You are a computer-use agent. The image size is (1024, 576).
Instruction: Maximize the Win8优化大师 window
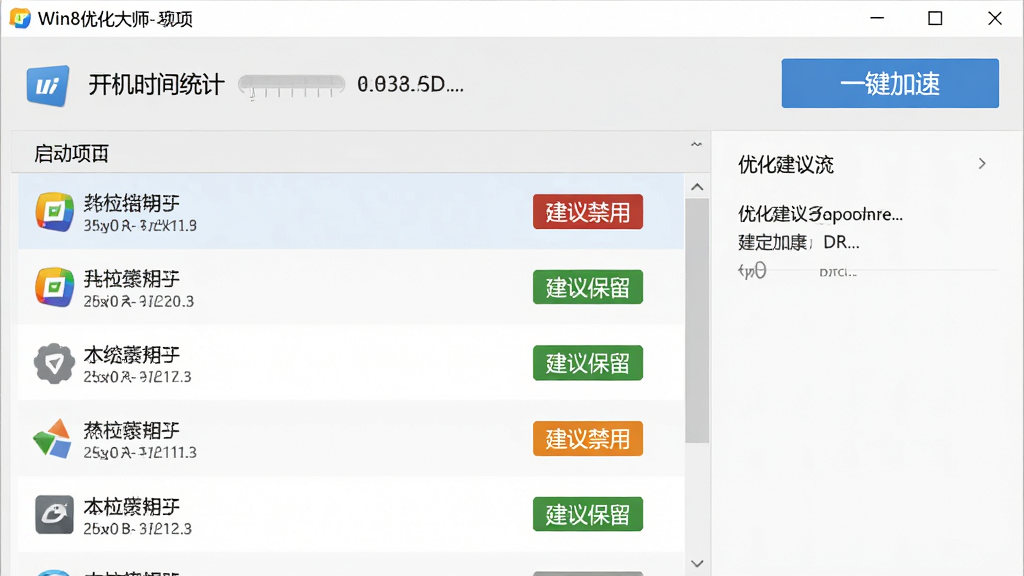pos(935,18)
